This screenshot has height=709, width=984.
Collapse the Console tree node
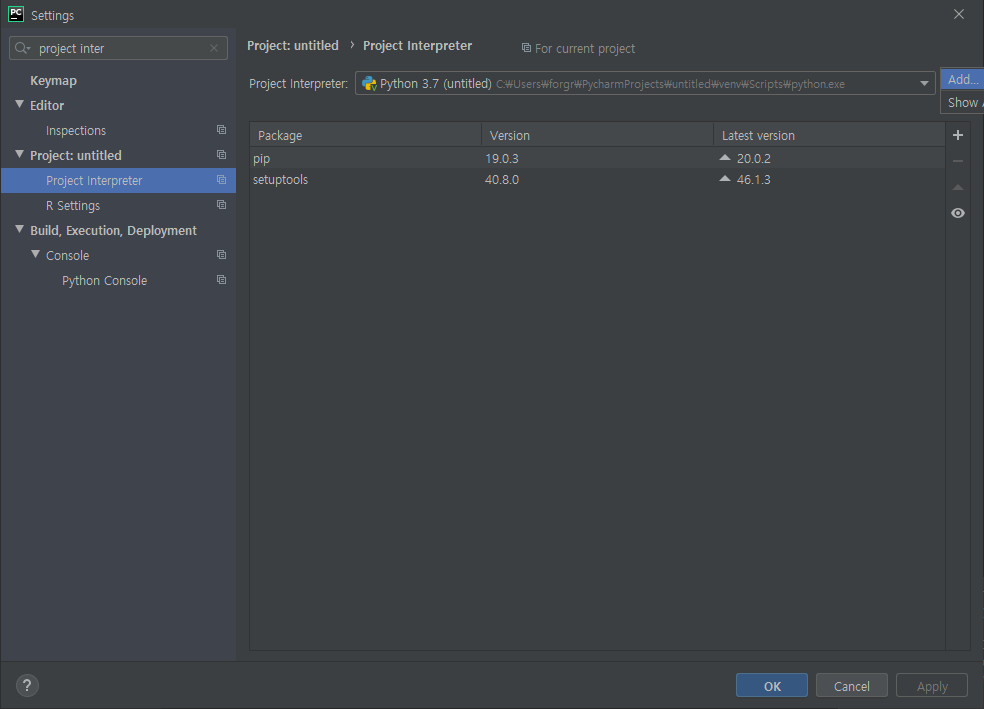35,255
